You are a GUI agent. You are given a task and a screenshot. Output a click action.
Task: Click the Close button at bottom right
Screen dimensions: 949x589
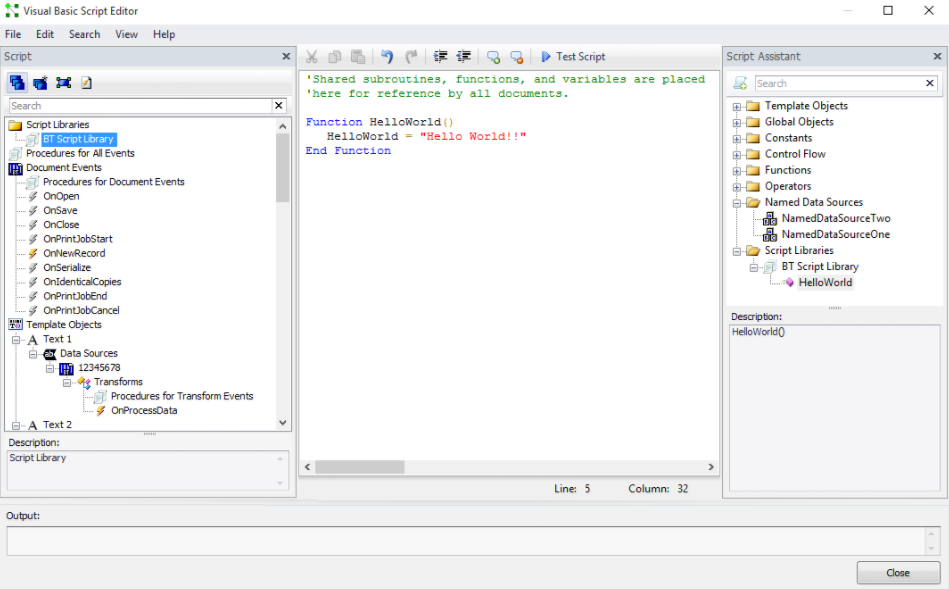[x=898, y=573]
